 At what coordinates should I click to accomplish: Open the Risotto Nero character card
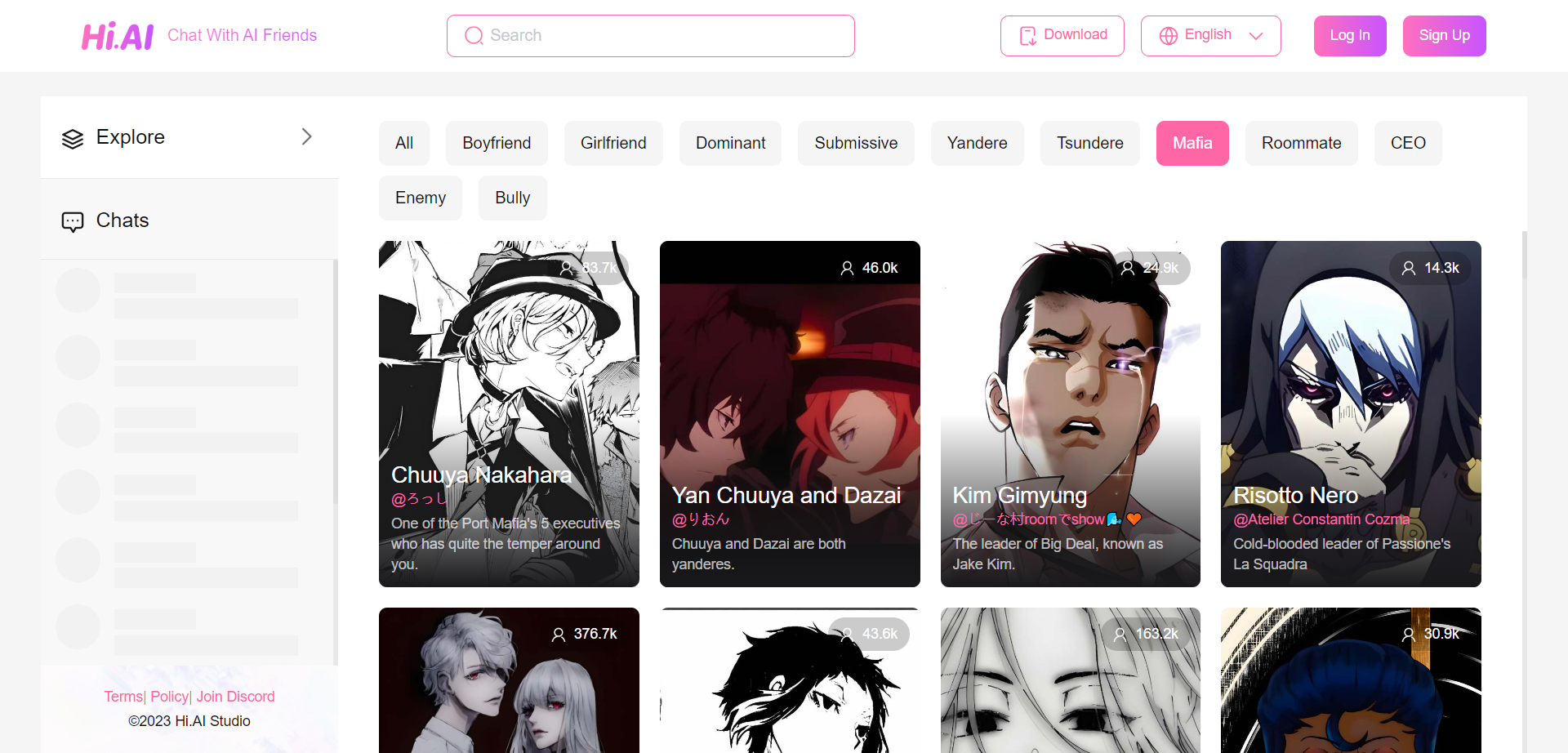(1351, 414)
